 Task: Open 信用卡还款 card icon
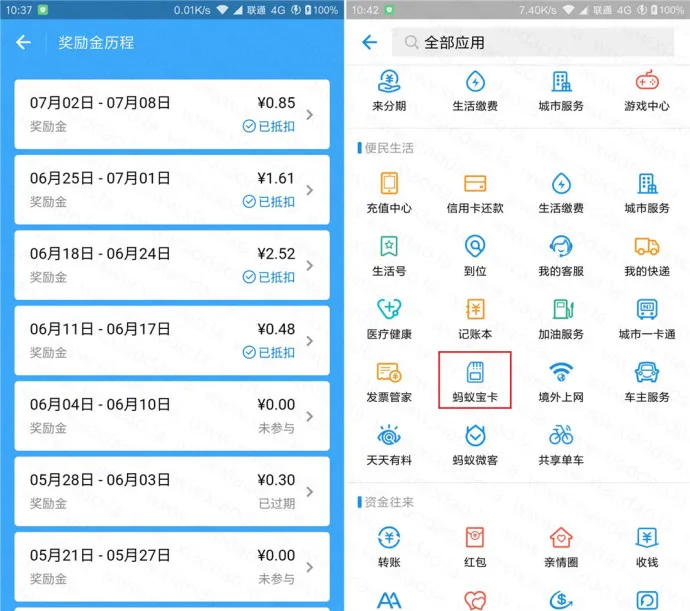tap(475, 183)
